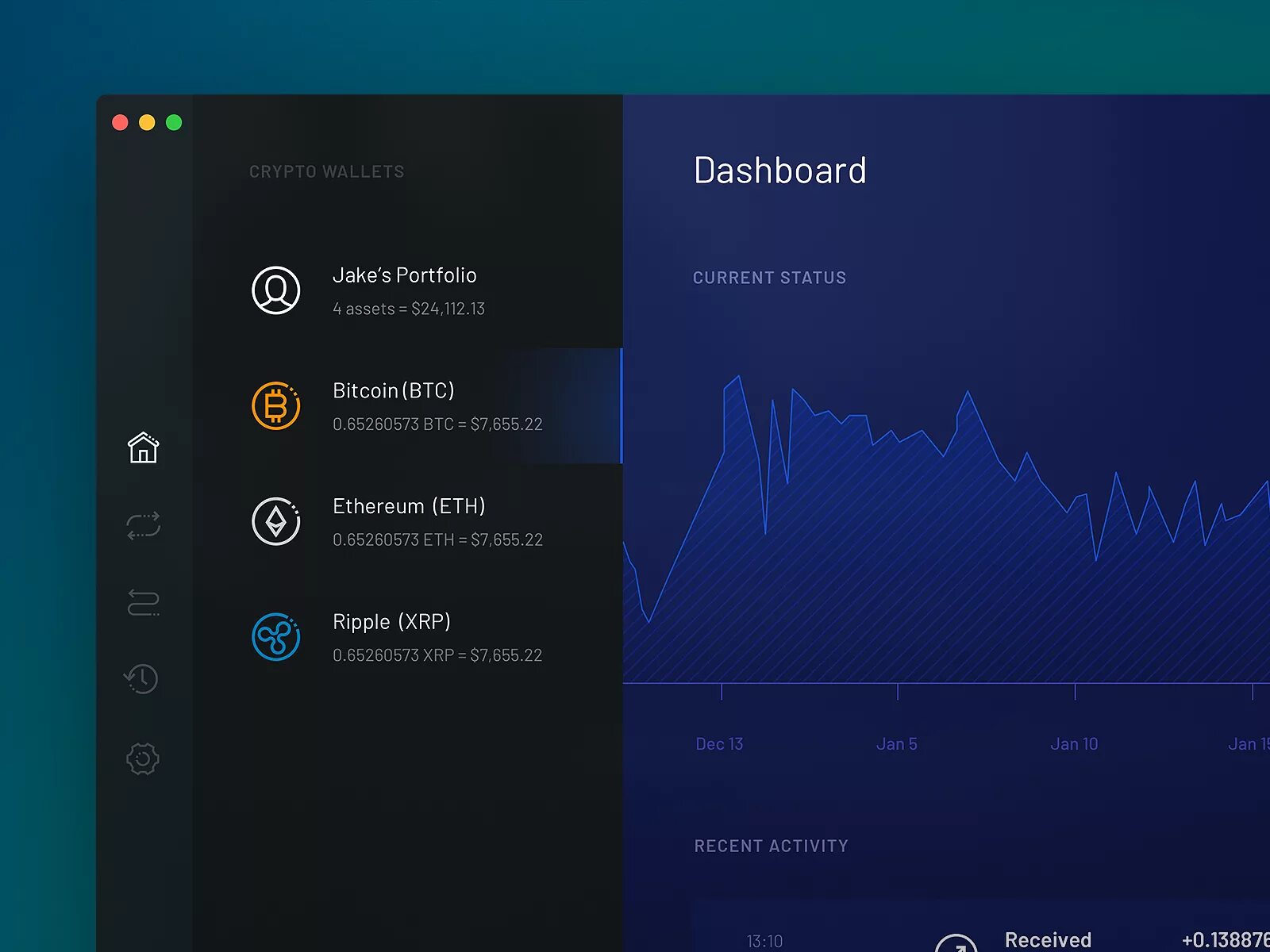The width and height of the screenshot is (1270, 952).
Task: Open the CURRENT STATUS section
Action: tap(770, 278)
